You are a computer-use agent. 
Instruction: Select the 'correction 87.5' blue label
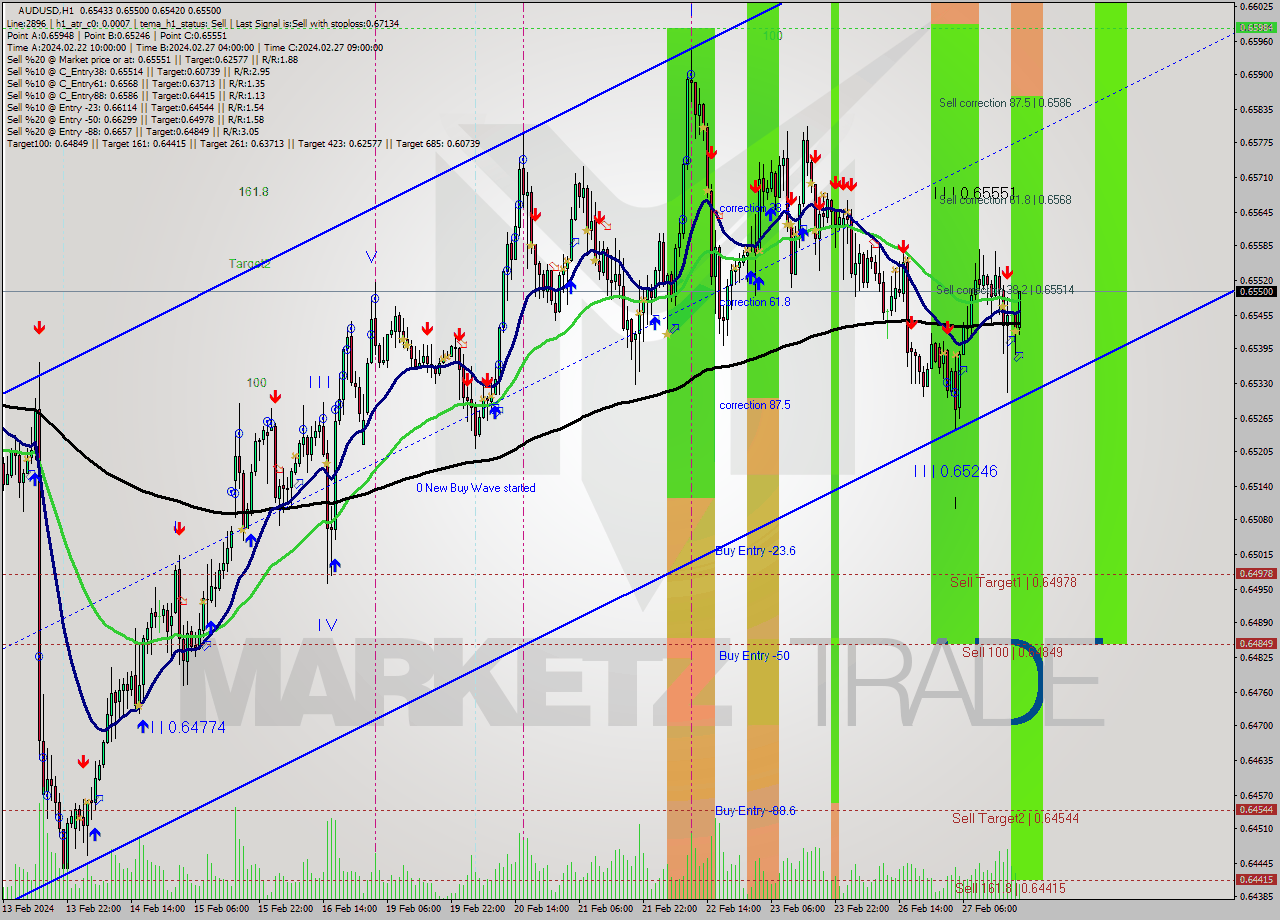755,405
